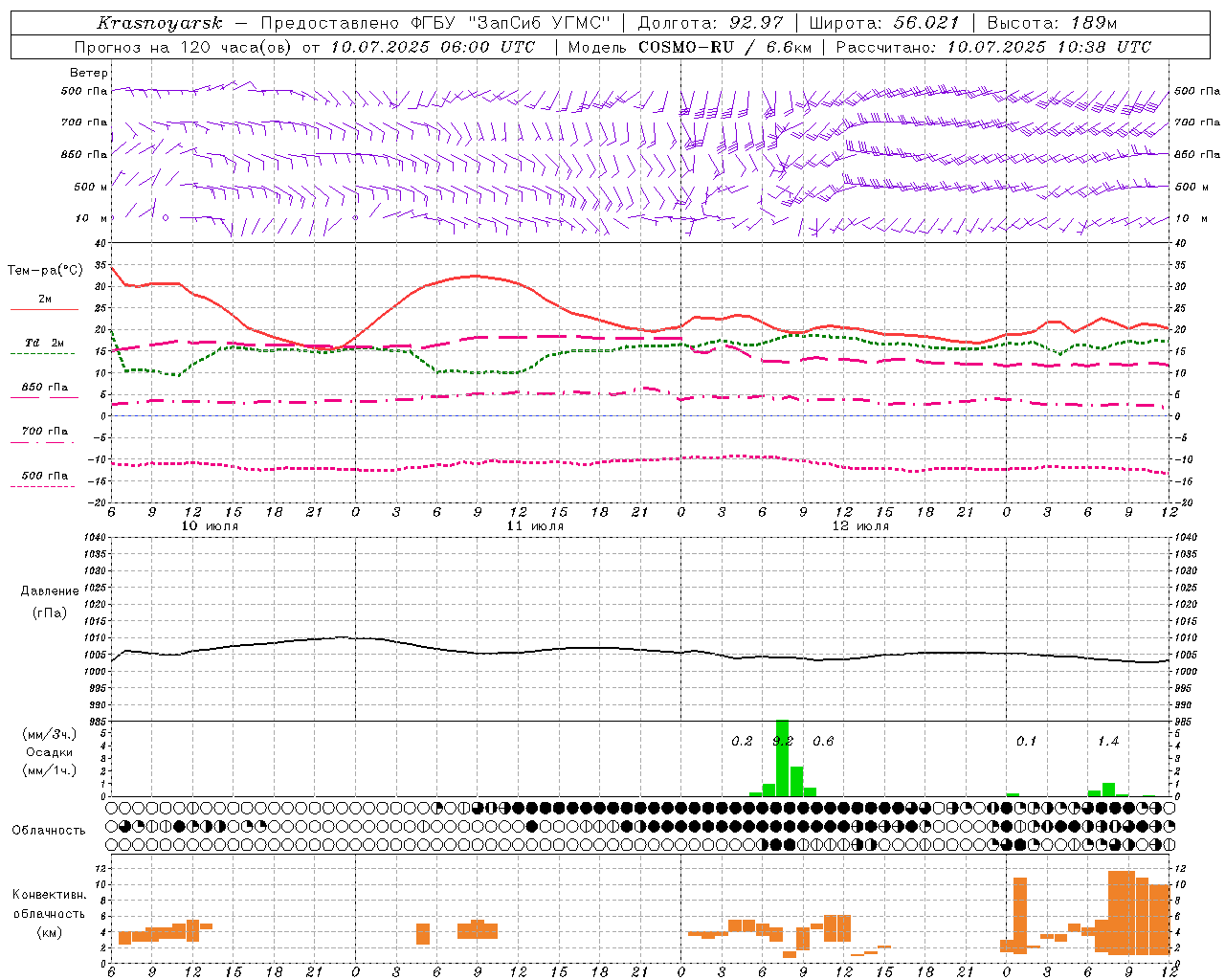Click the 0.6 precipitation total value
This screenshot has height=980, width=1225.
(823, 741)
